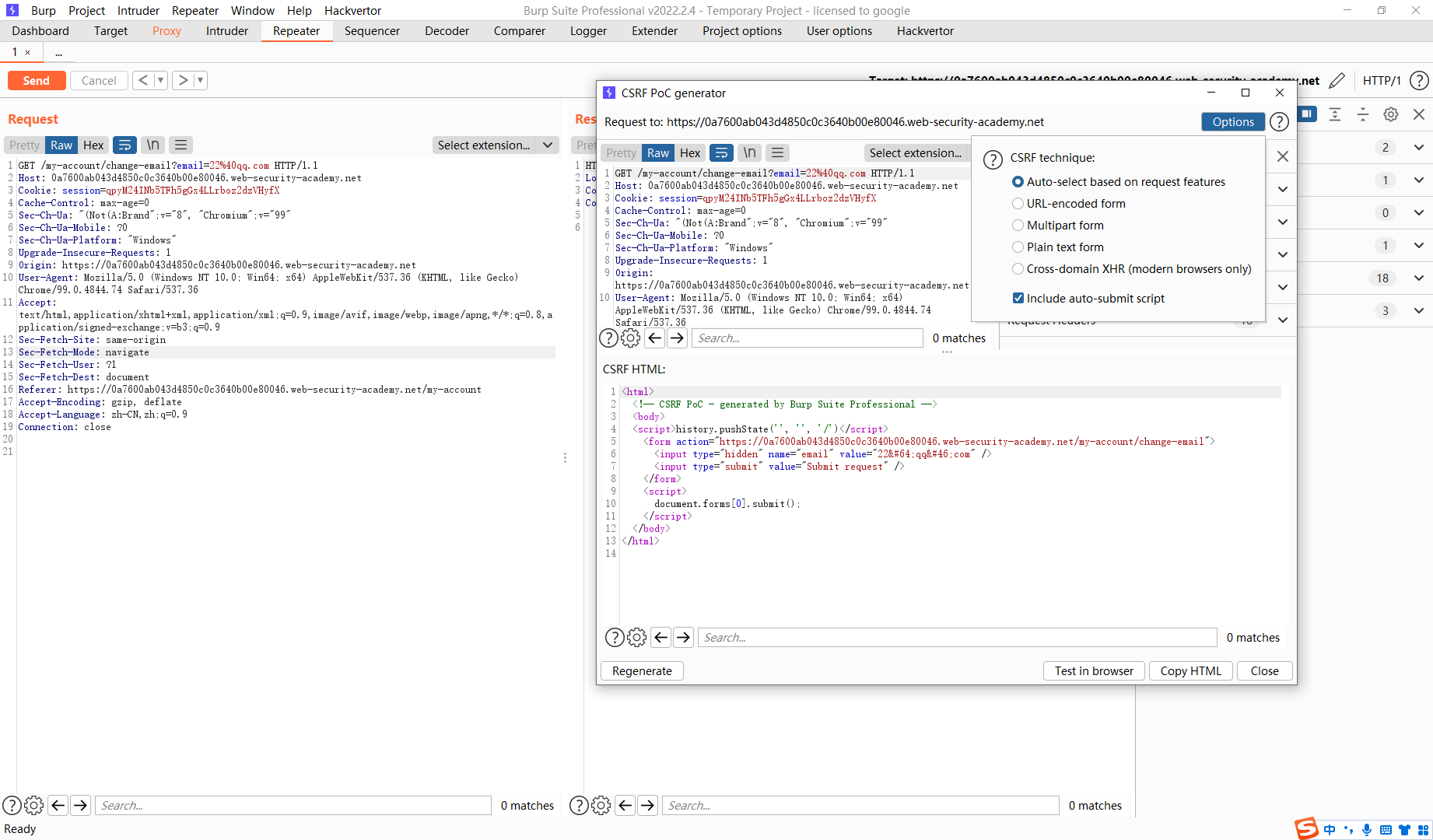Close the Inspector panel
Screen dimensions: 1433x840
tap(1419, 114)
